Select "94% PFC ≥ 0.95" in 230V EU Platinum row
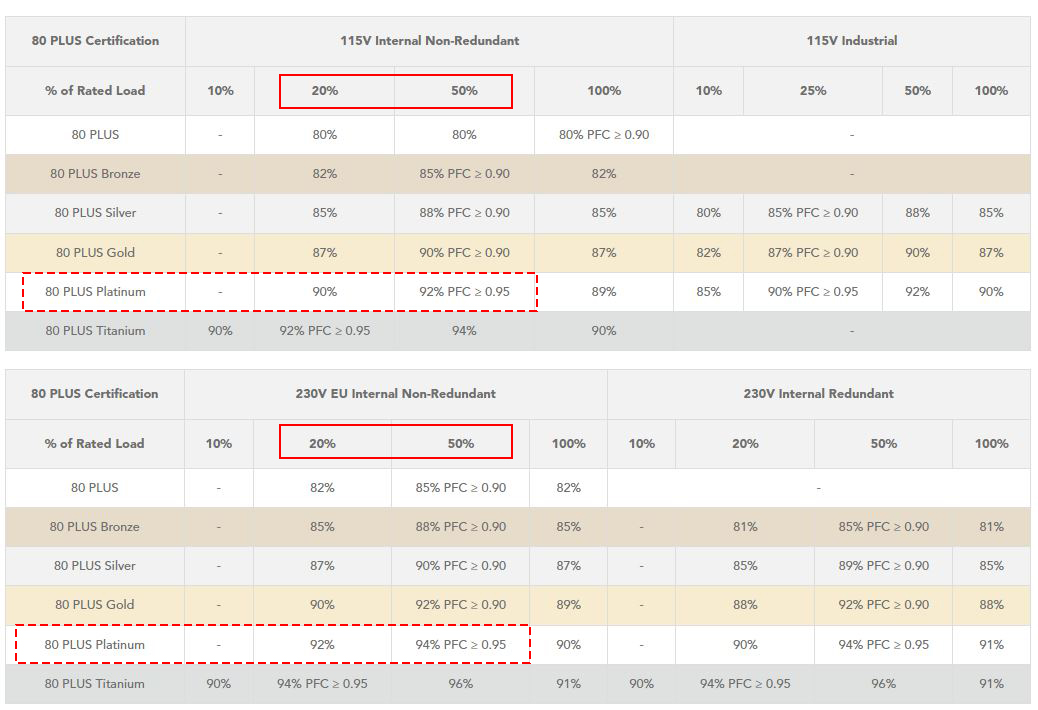 tap(460, 644)
